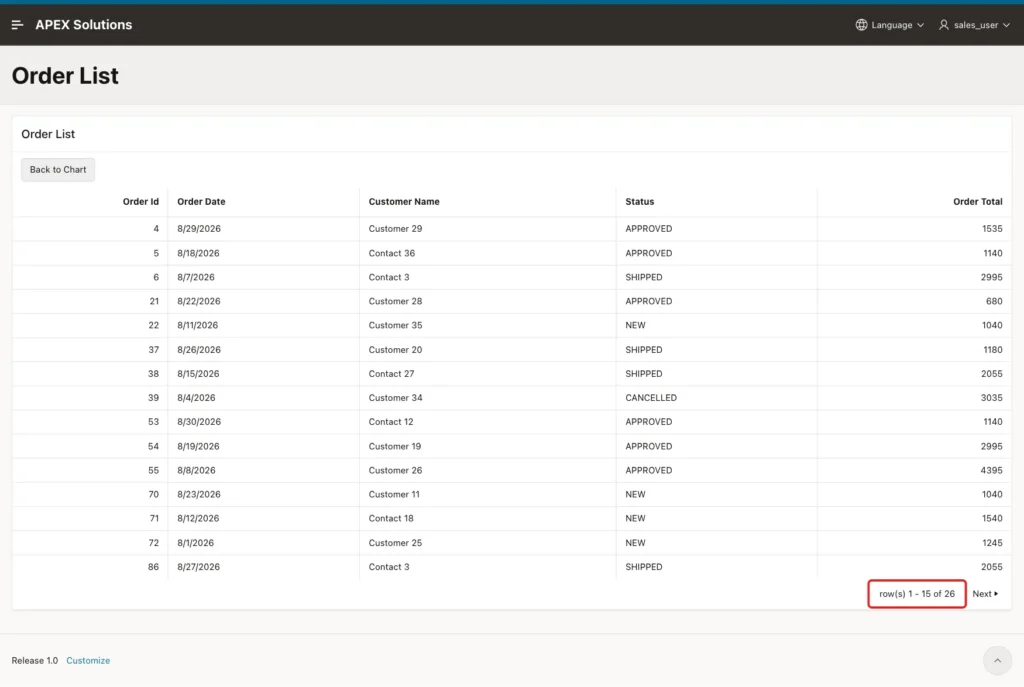
Task: Select the Customer 28 cell
Action: pyautogui.click(x=395, y=301)
